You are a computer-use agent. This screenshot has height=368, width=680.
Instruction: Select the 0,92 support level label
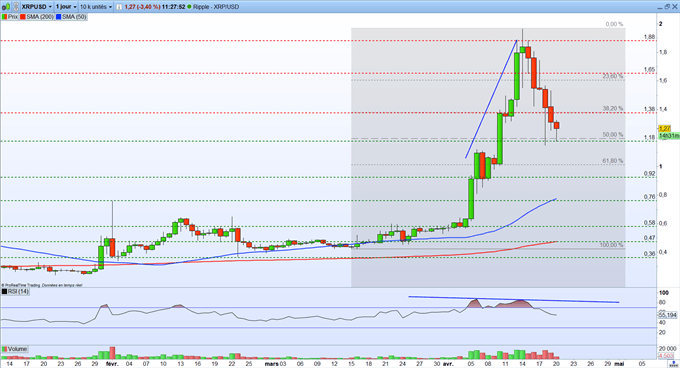pos(649,174)
